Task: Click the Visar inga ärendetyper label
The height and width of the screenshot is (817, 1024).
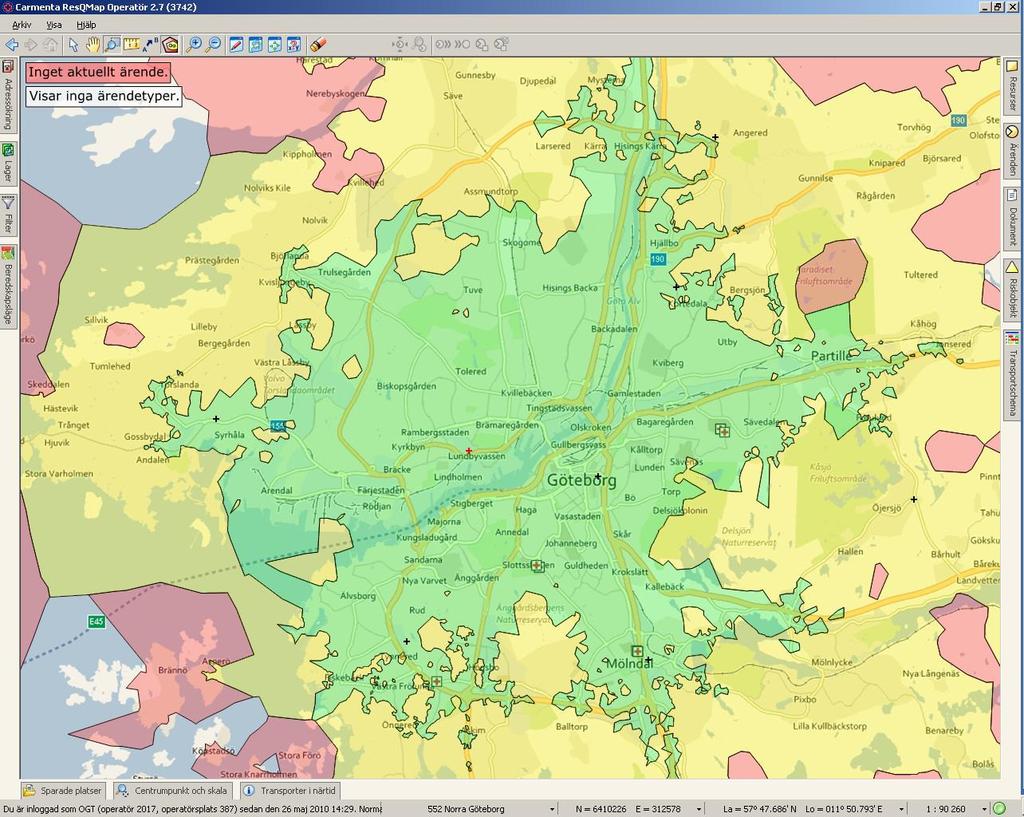Action: 104,96
